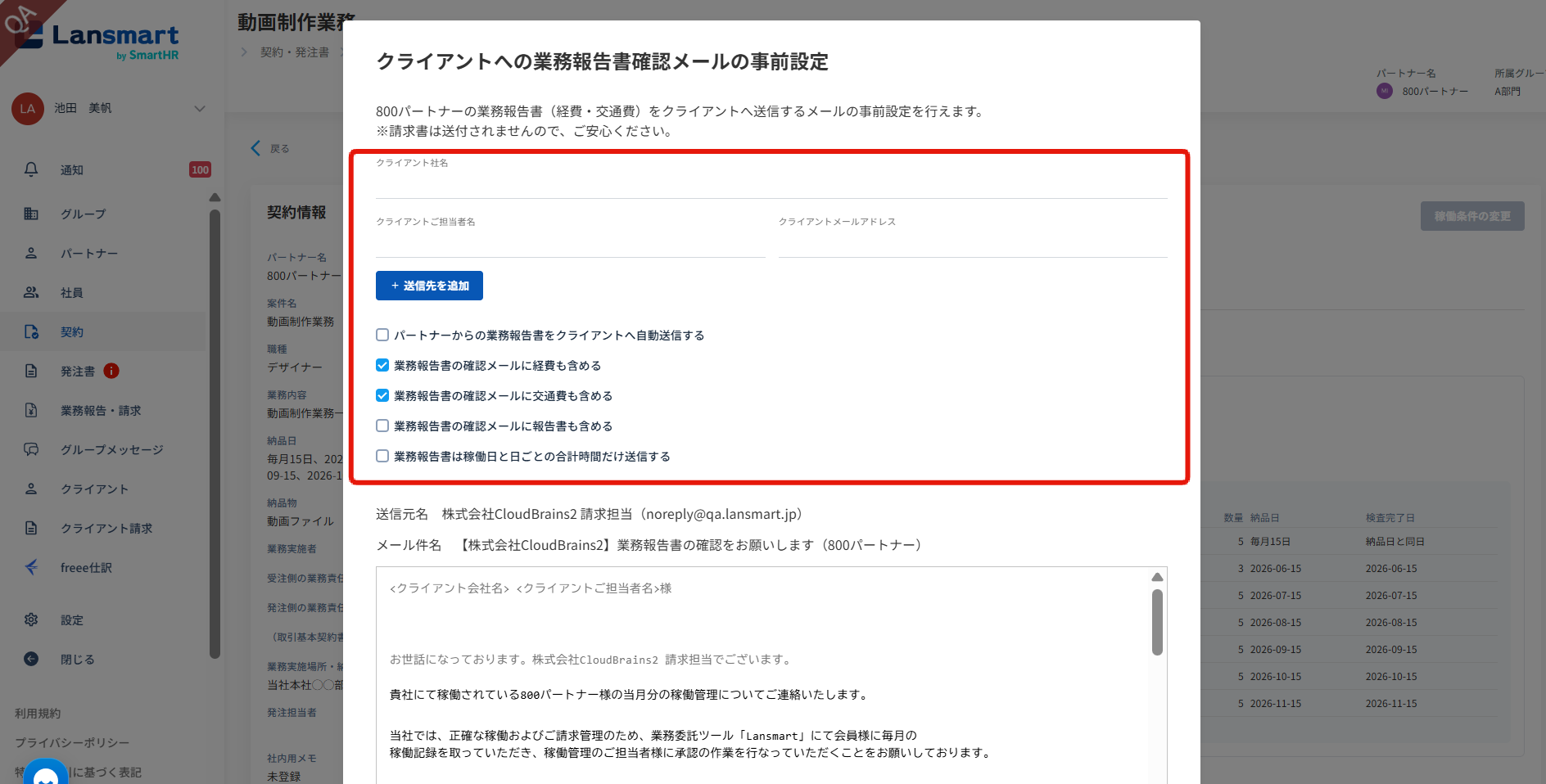Uncheck the include expenses (経費) checkbox

tap(382, 365)
